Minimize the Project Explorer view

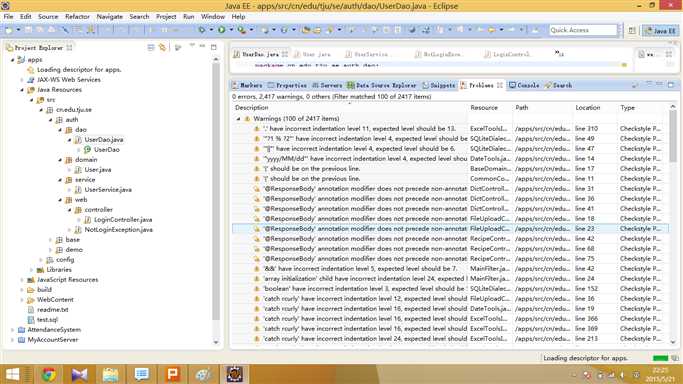tap(203, 47)
